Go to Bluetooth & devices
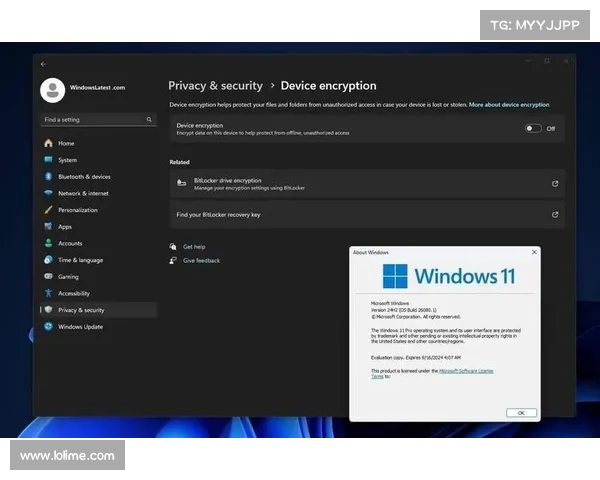This screenshot has height=480, width=600. point(98,176)
